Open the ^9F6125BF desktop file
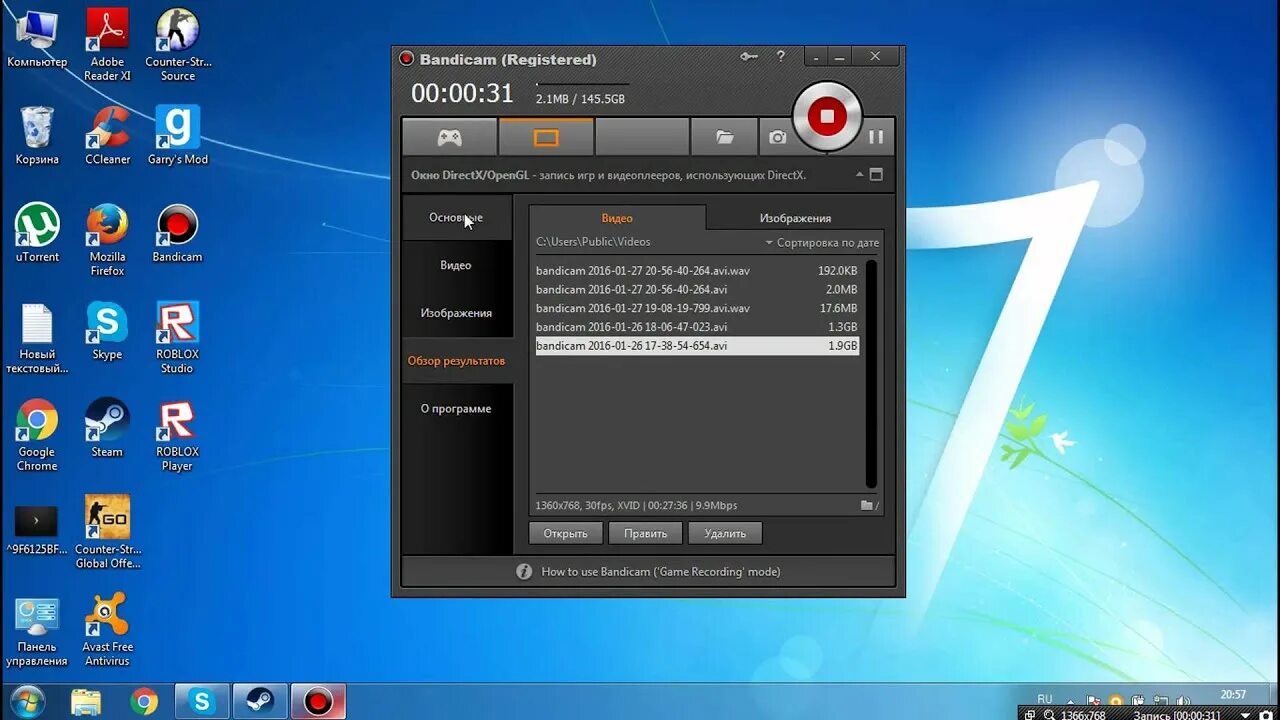1280x720 pixels. 37,530
